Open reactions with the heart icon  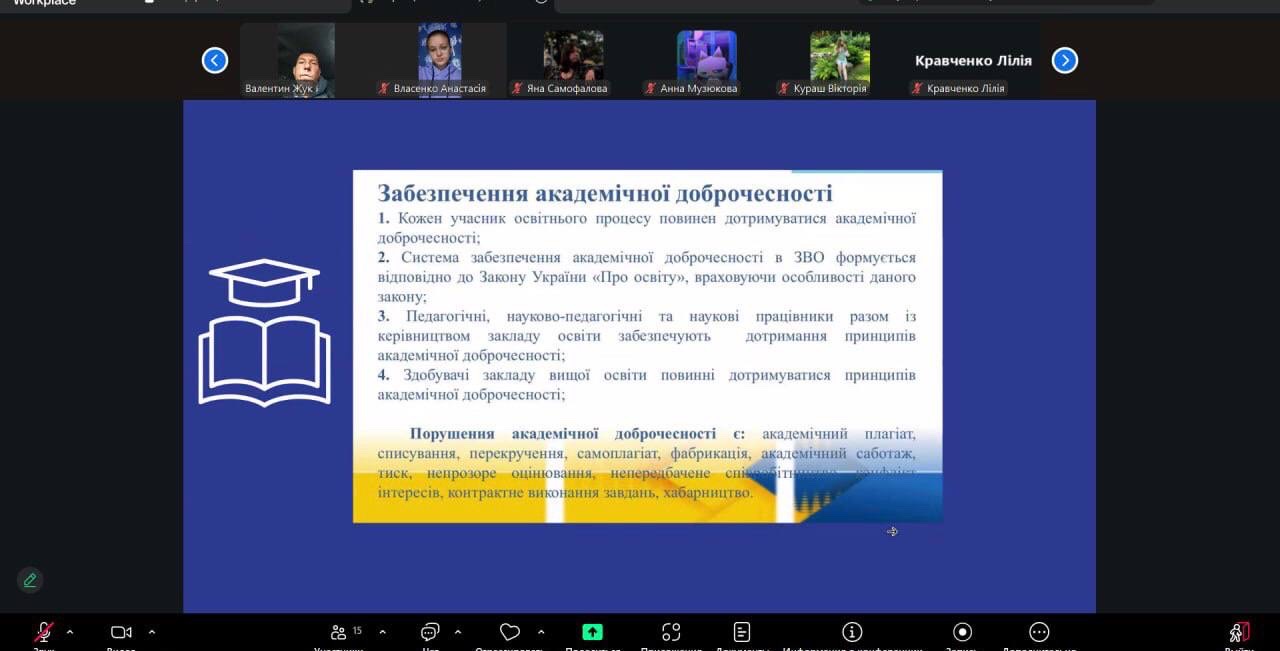510,632
